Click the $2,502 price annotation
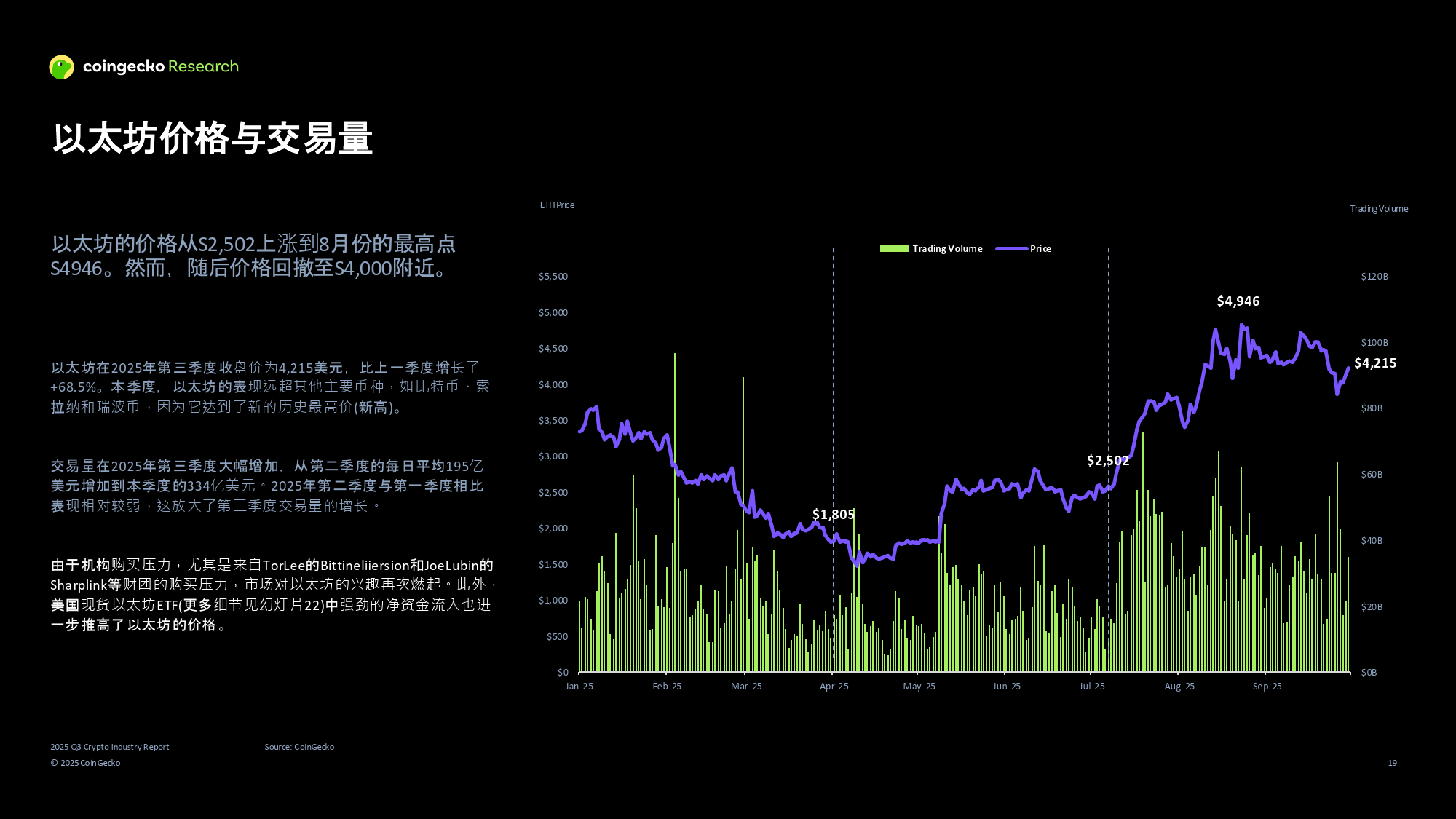The width and height of the screenshot is (1456, 819). [x=1107, y=461]
